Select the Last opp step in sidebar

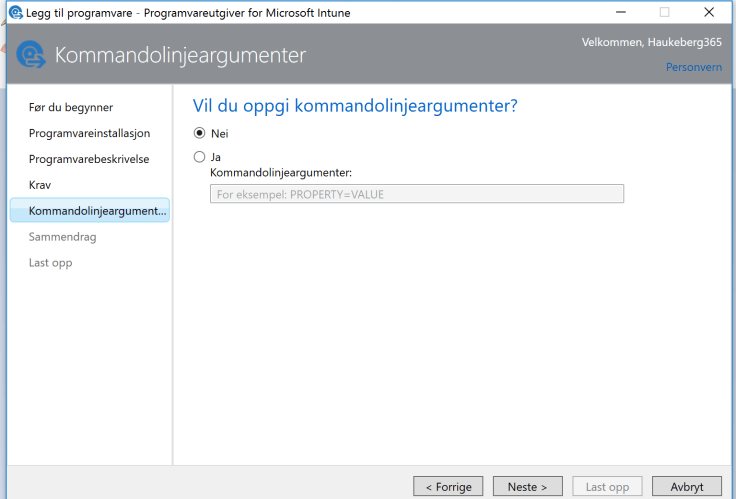pos(51,262)
